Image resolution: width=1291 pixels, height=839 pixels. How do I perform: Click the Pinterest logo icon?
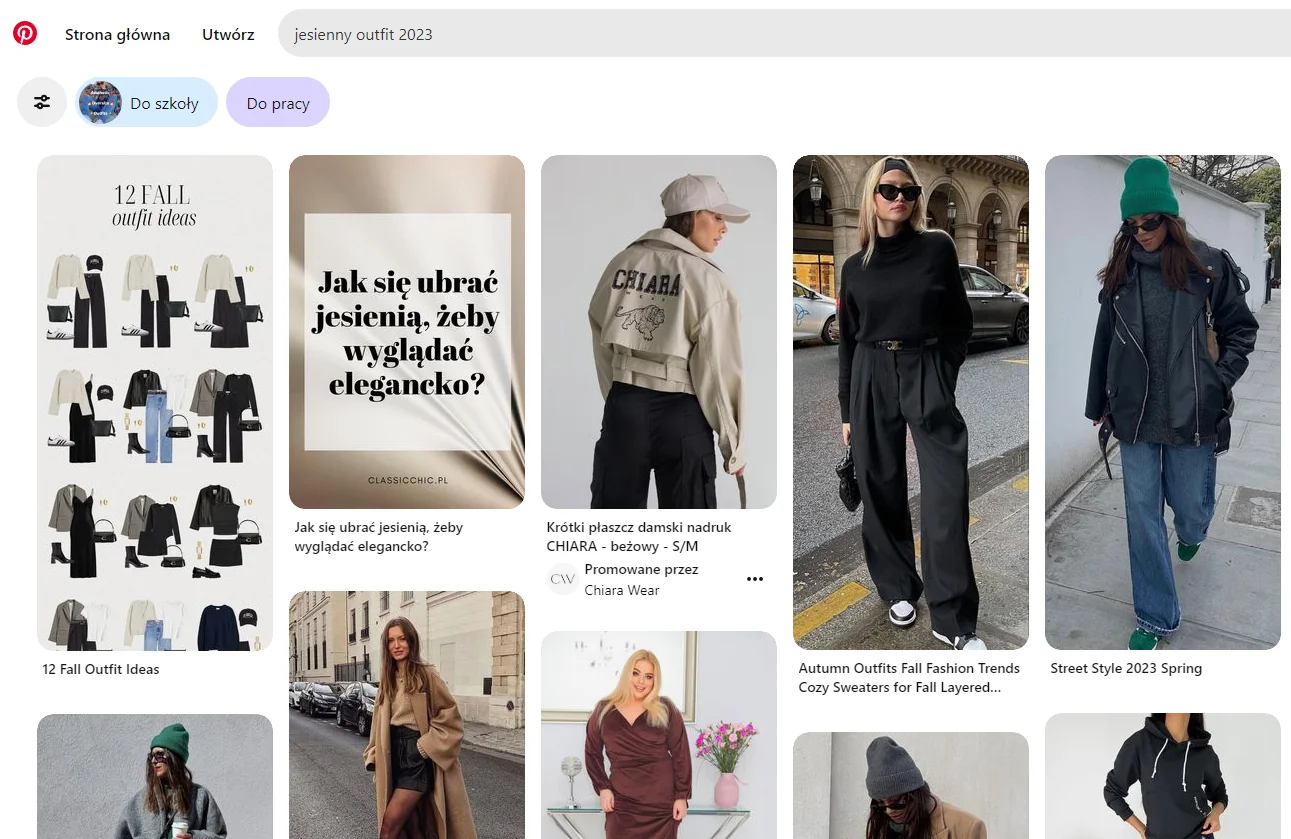click(25, 34)
